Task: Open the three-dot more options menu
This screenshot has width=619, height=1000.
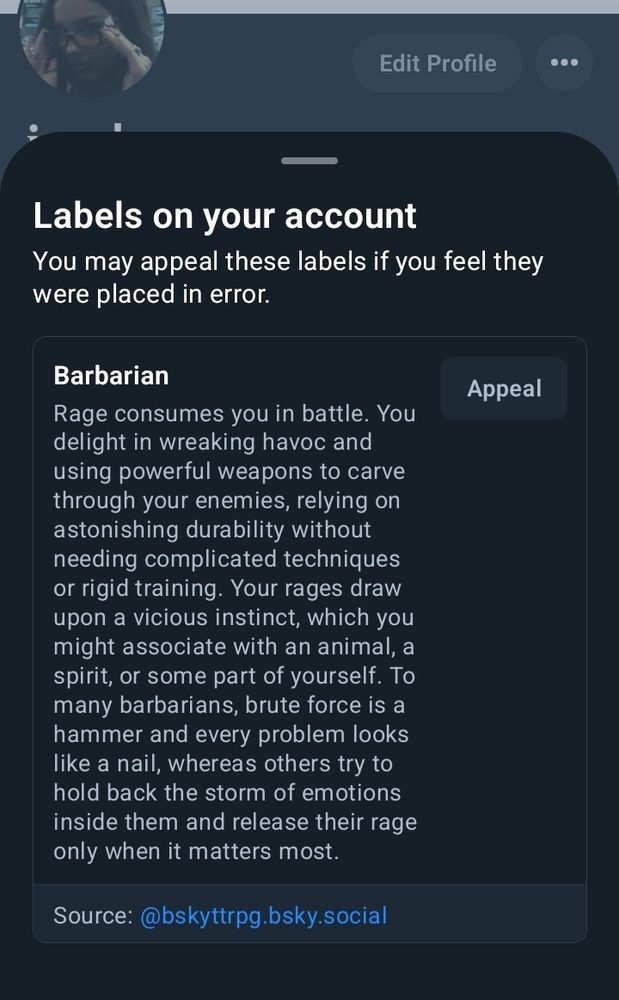Action: tap(564, 63)
